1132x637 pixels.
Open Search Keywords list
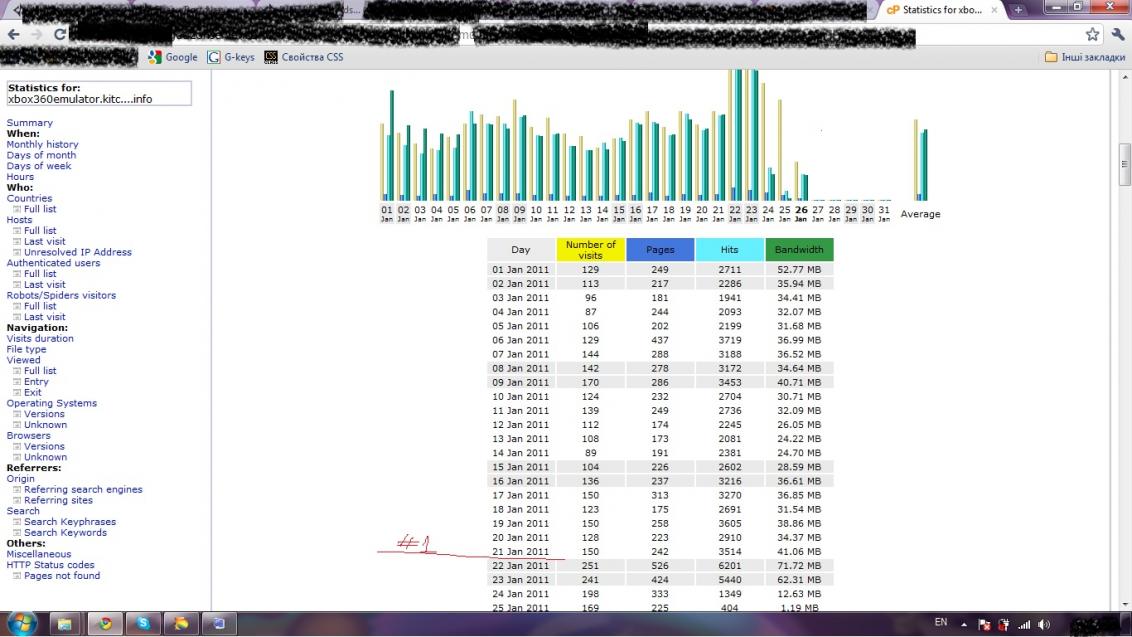click(65, 533)
